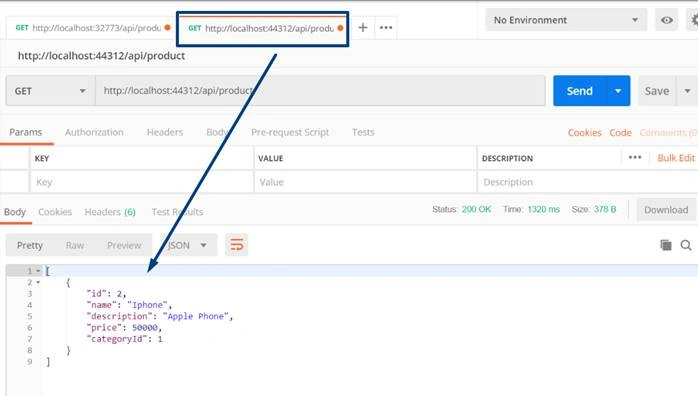Click the "id" key in response
The width and height of the screenshot is (698, 396).
tap(97, 294)
